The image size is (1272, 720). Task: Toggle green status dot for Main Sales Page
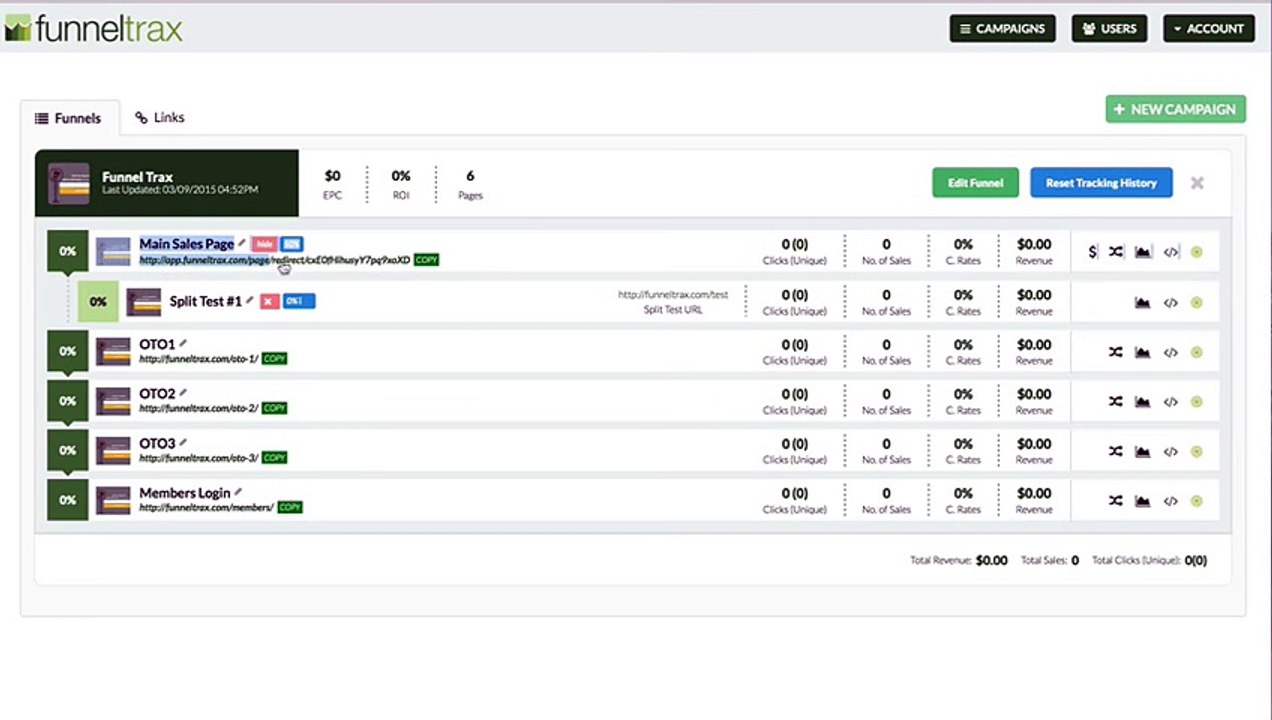1197,252
